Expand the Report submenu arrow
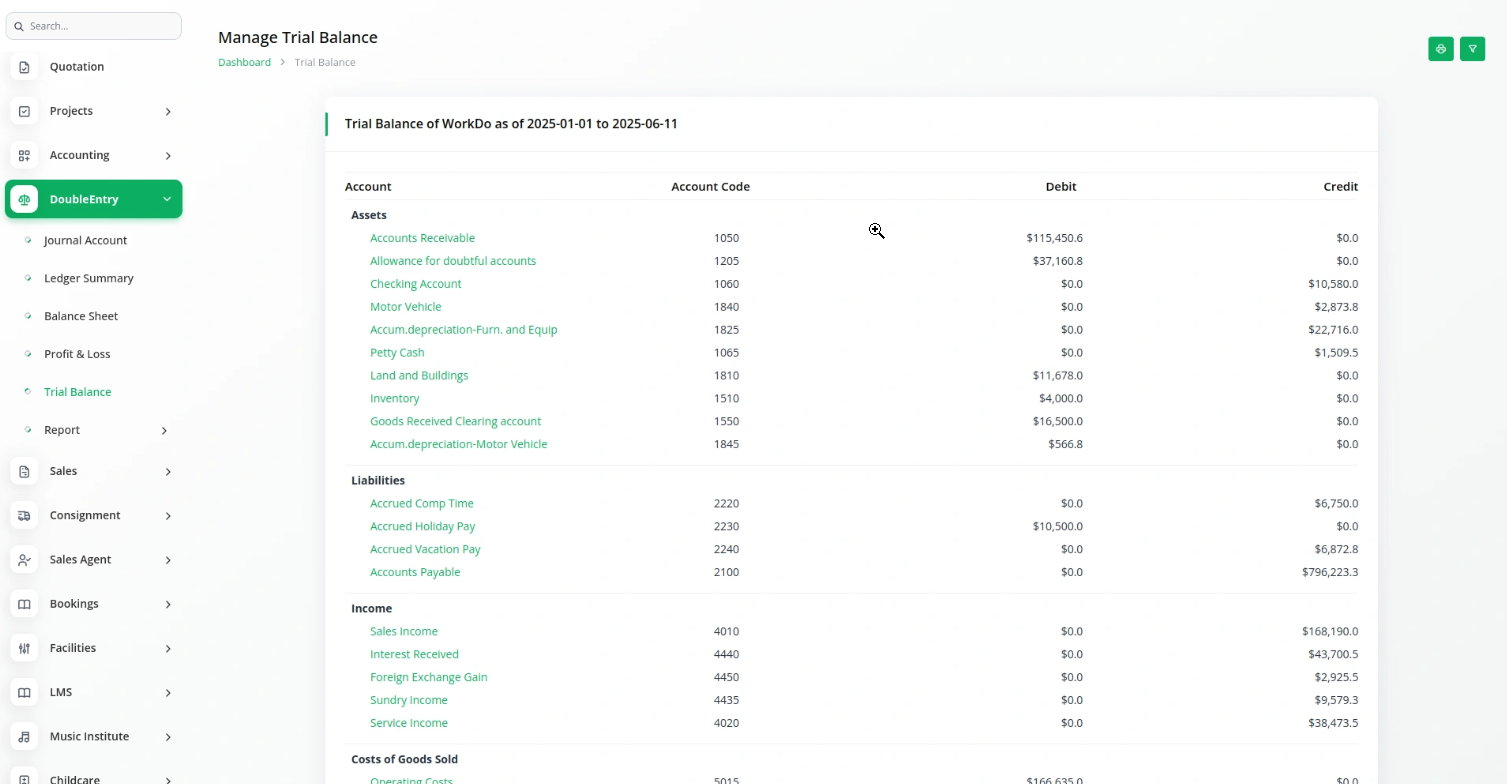This screenshot has width=1507, height=784. tap(165, 430)
